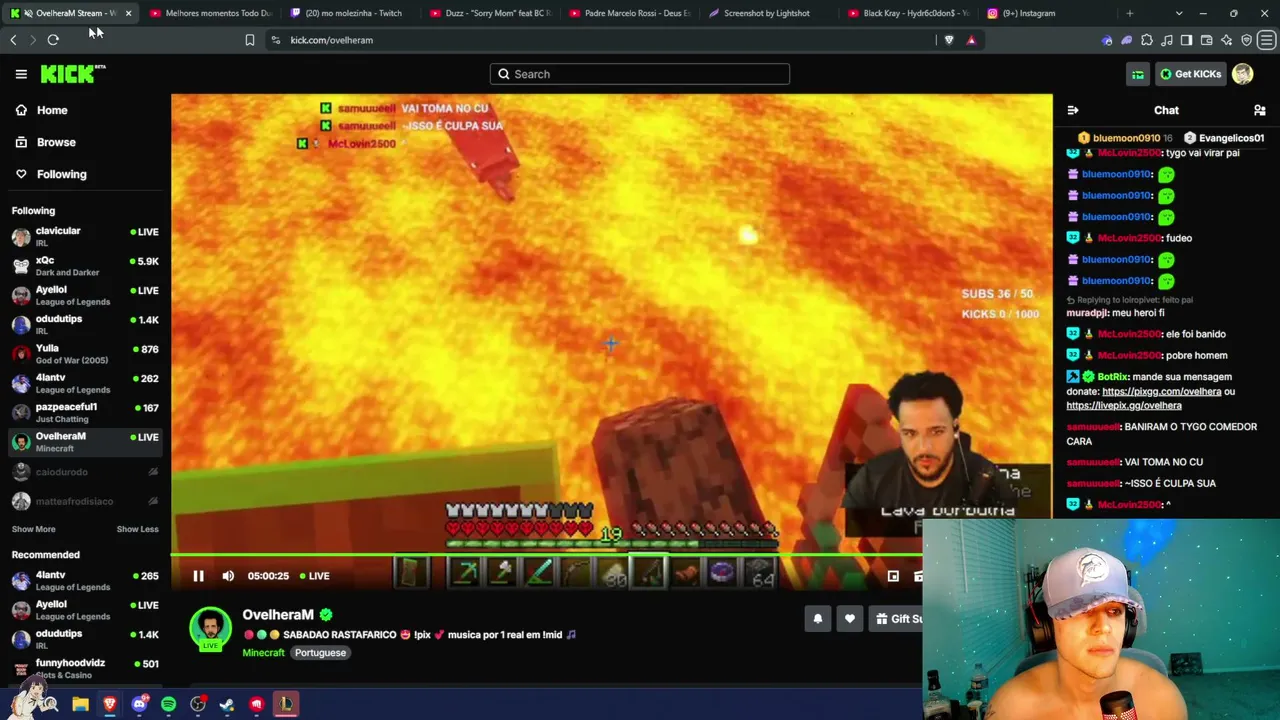This screenshot has width=1280, height=720.
Task: Collapse followed channels with Show Less
Action: (138, 529)
